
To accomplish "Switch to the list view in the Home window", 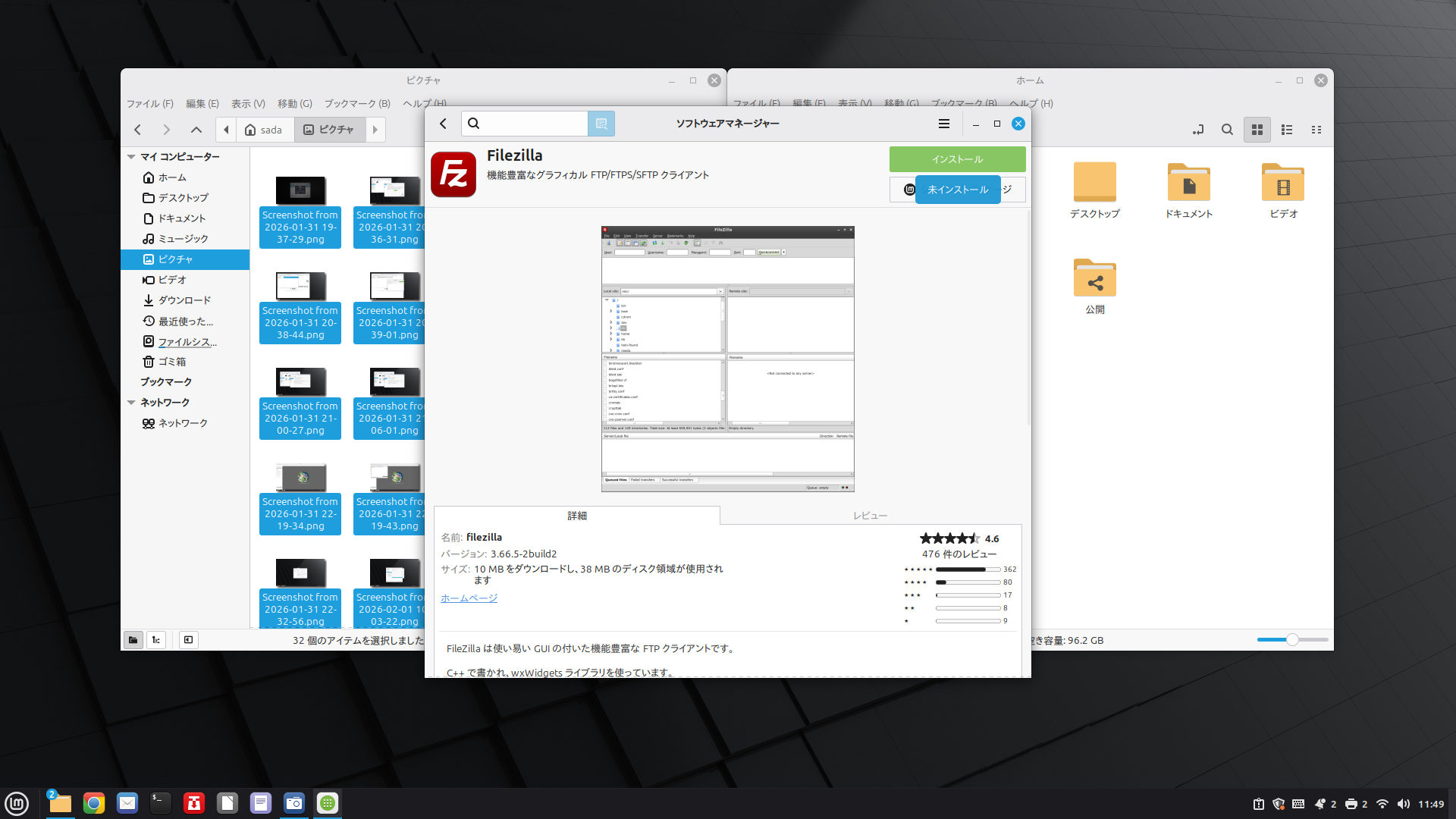I will (x=1287, y=130).
